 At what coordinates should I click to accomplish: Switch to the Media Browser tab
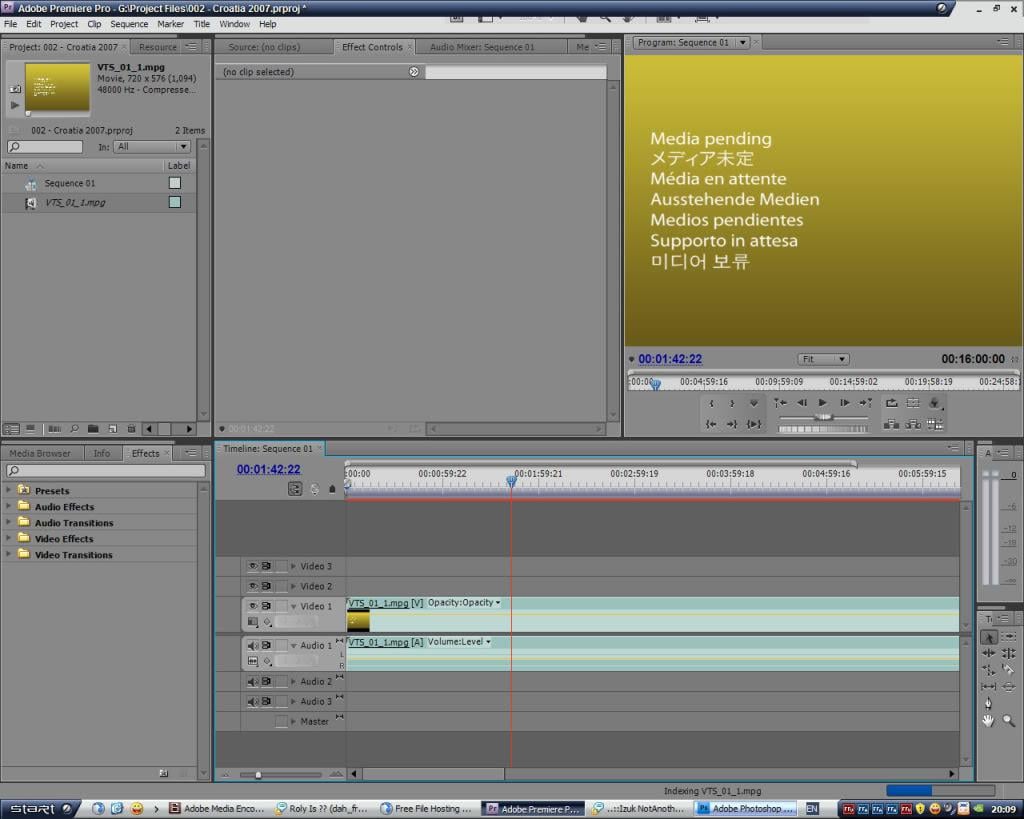tap(40, 453)
